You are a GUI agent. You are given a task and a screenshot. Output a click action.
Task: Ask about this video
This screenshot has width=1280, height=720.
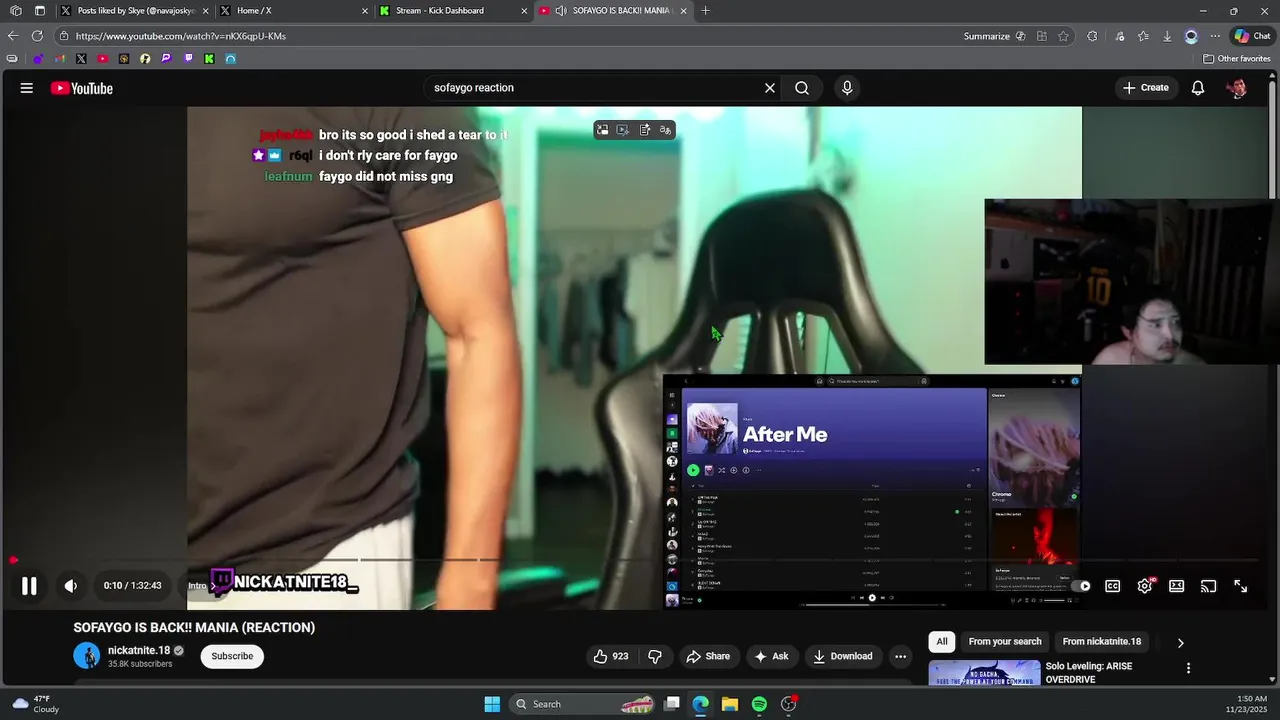[771, 656]
